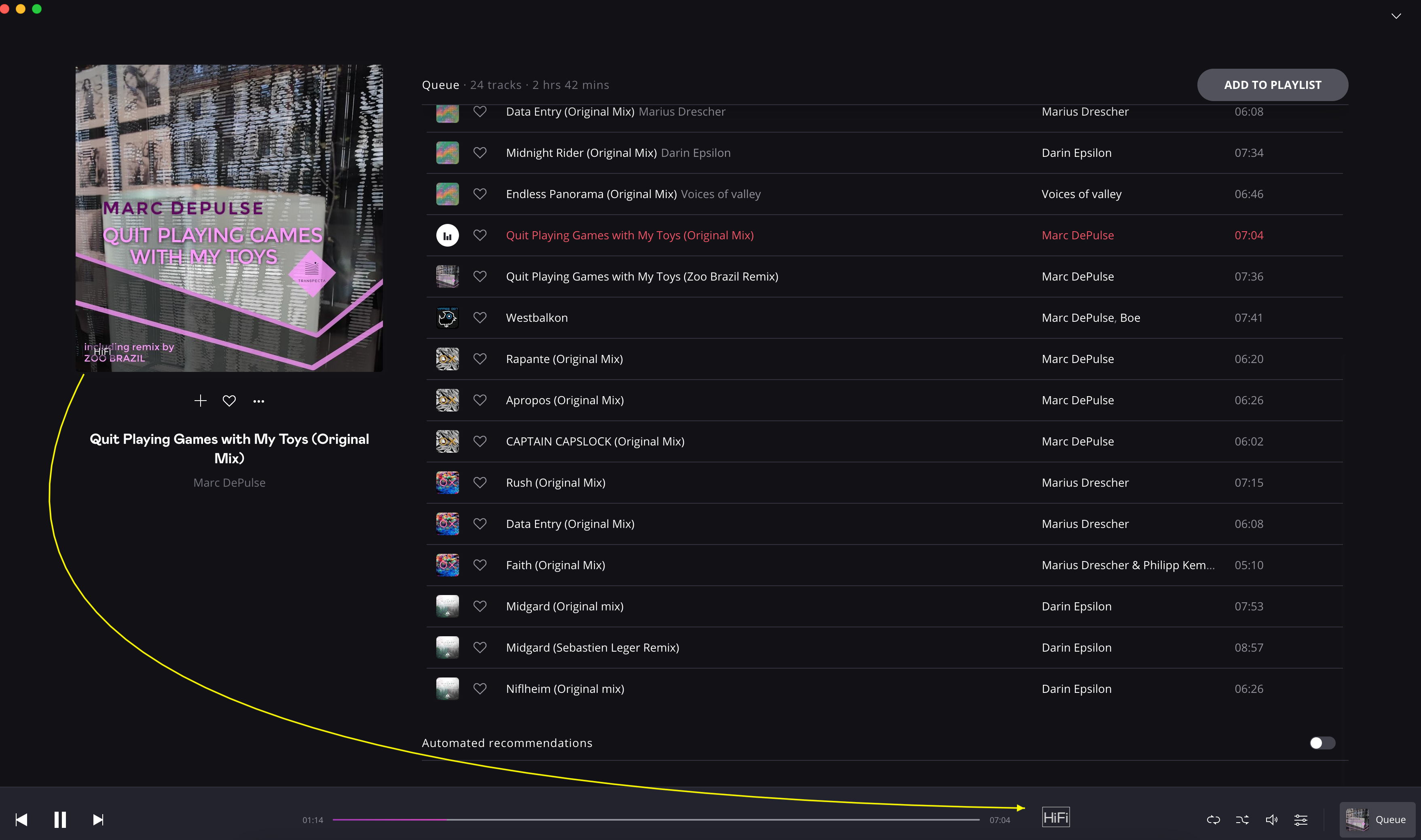Seek within the playback progress bar
Image resolution: width=1421 pixels, height=840 pixels.
656,819
